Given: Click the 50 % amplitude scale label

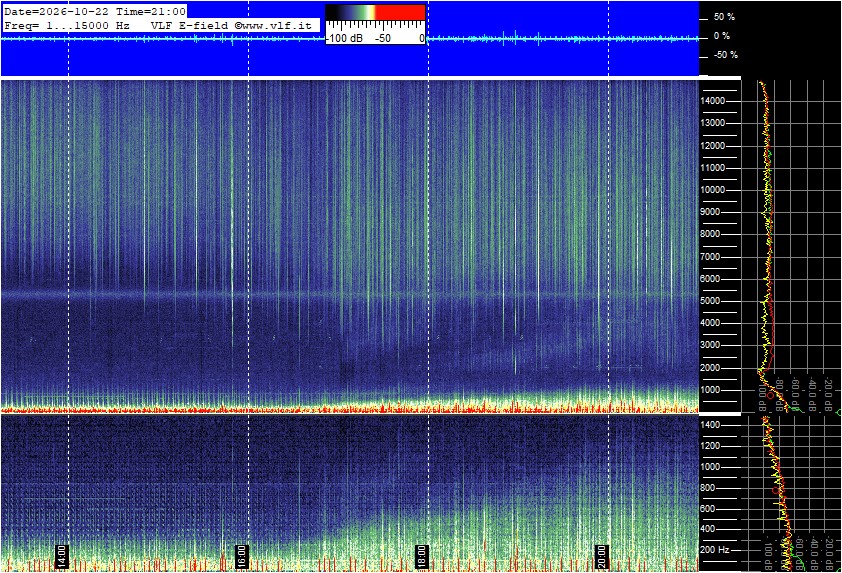Looking at the screenshot, I should (x=724, y=17).
